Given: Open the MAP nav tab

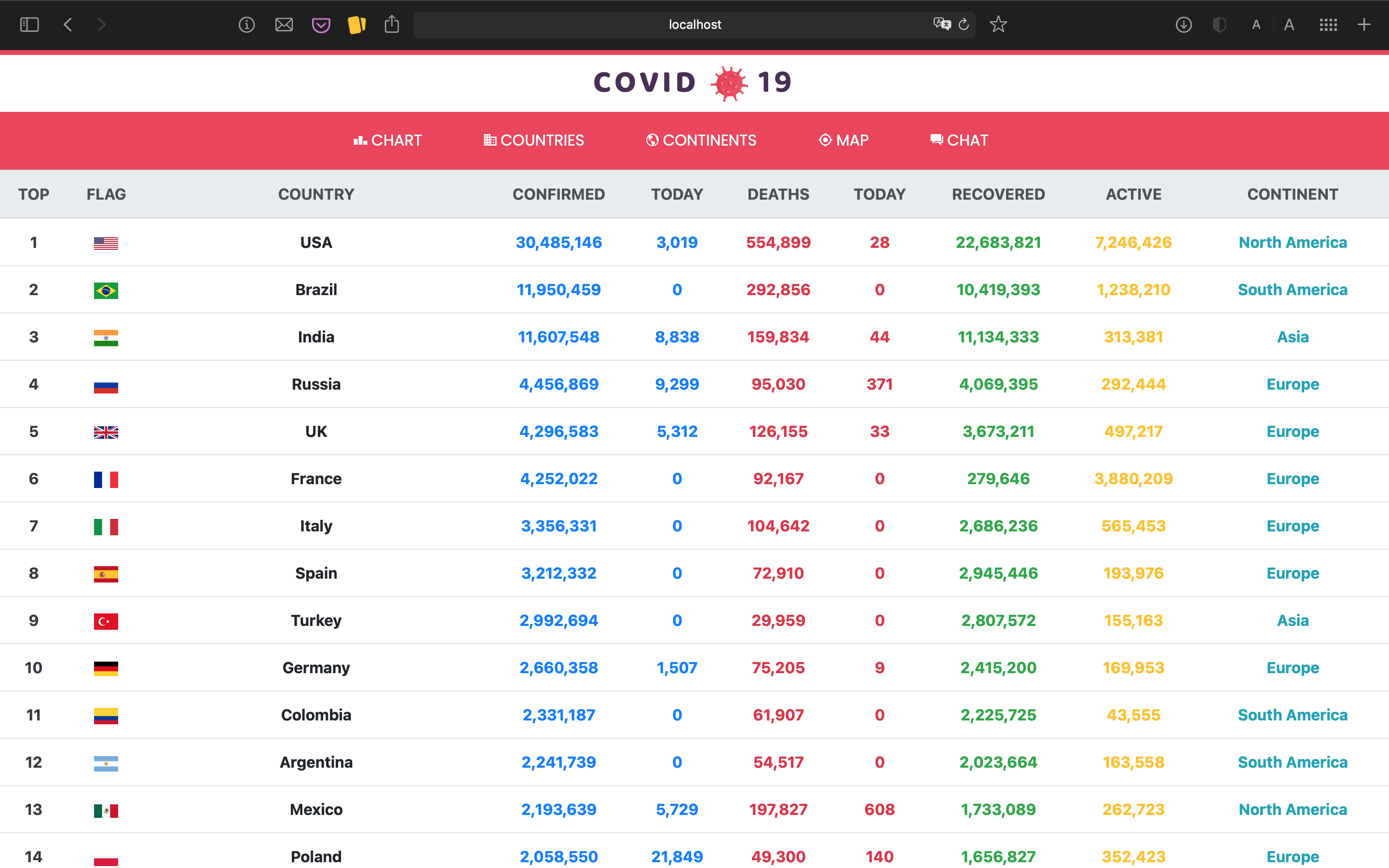Looking at the screenshot, I should (x=843, y=141).
